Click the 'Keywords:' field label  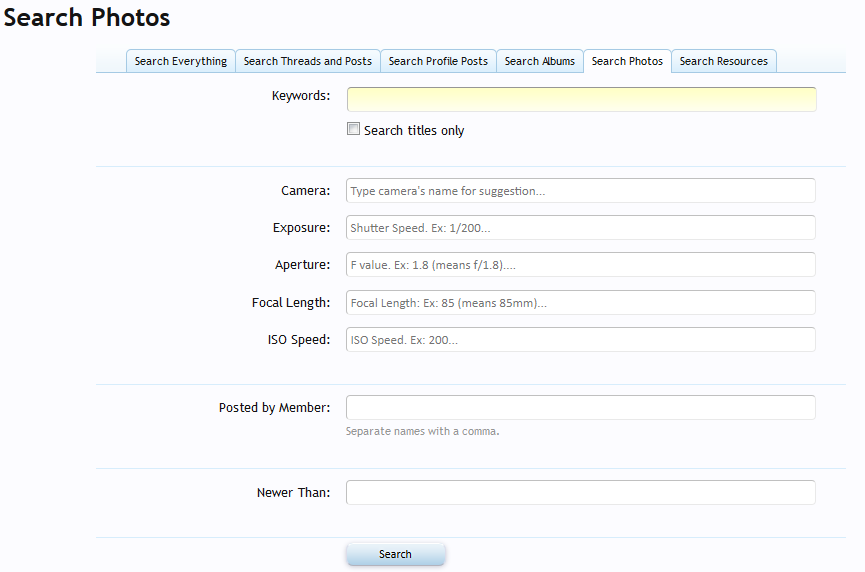tap(300, 96)
